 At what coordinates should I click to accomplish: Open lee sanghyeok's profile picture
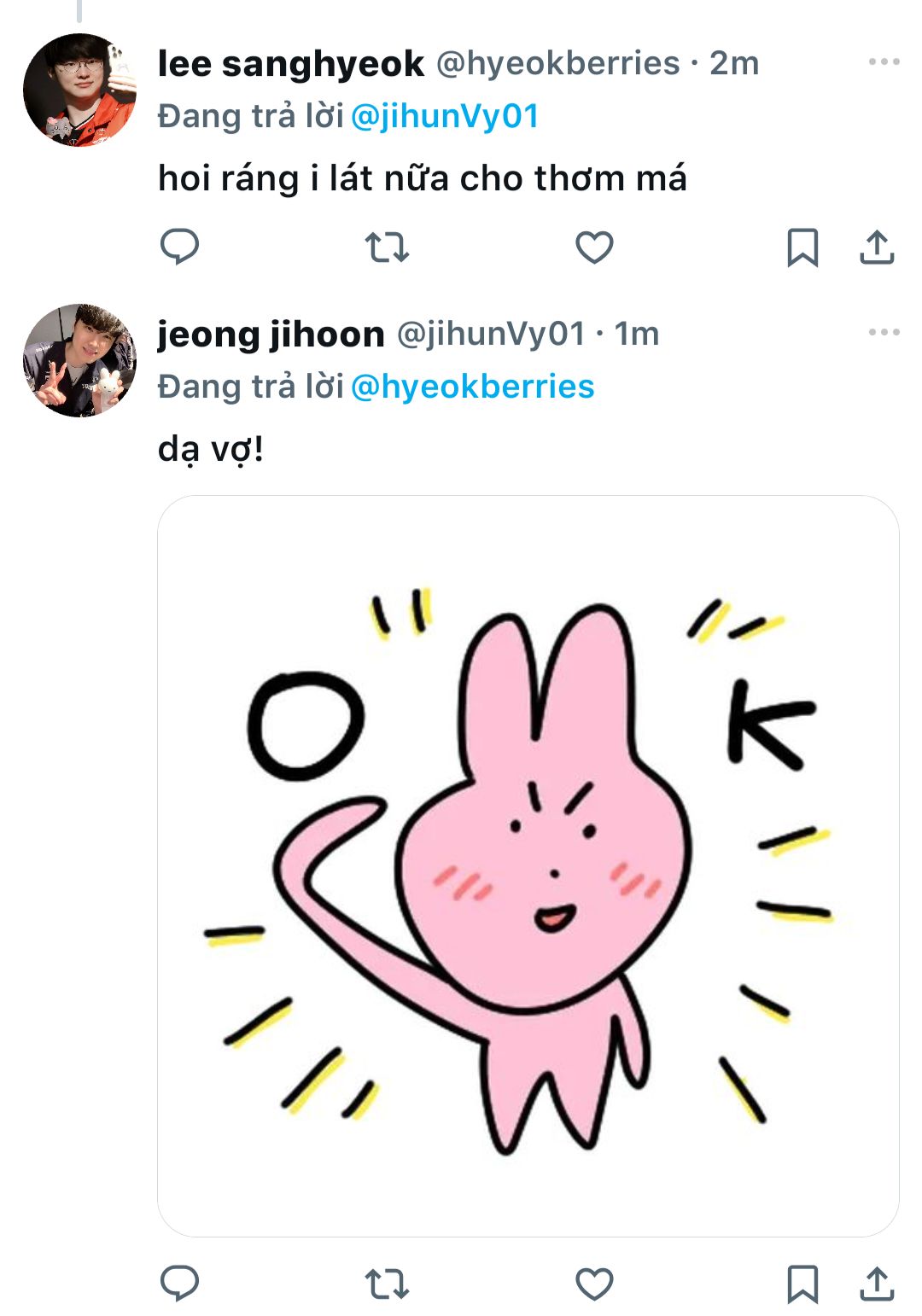[x=79, y=90]
